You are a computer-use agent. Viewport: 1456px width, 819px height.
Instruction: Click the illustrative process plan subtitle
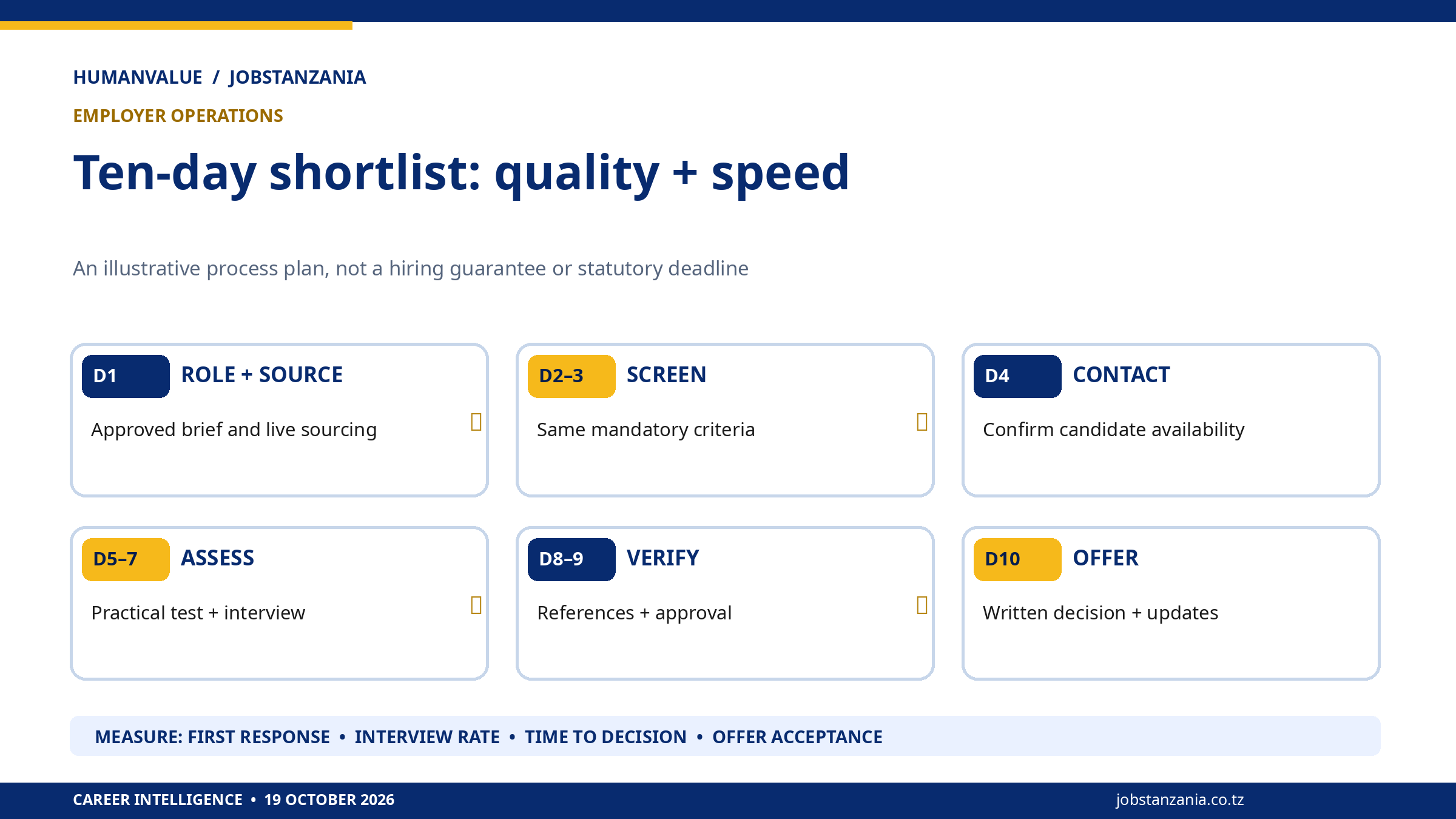coord(411,269)
